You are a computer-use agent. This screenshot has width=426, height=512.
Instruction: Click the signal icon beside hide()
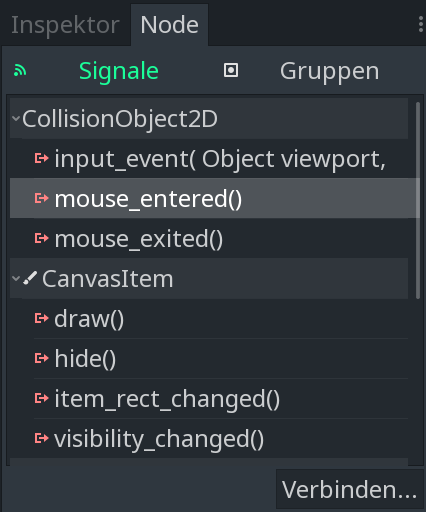tap(42, 358)
